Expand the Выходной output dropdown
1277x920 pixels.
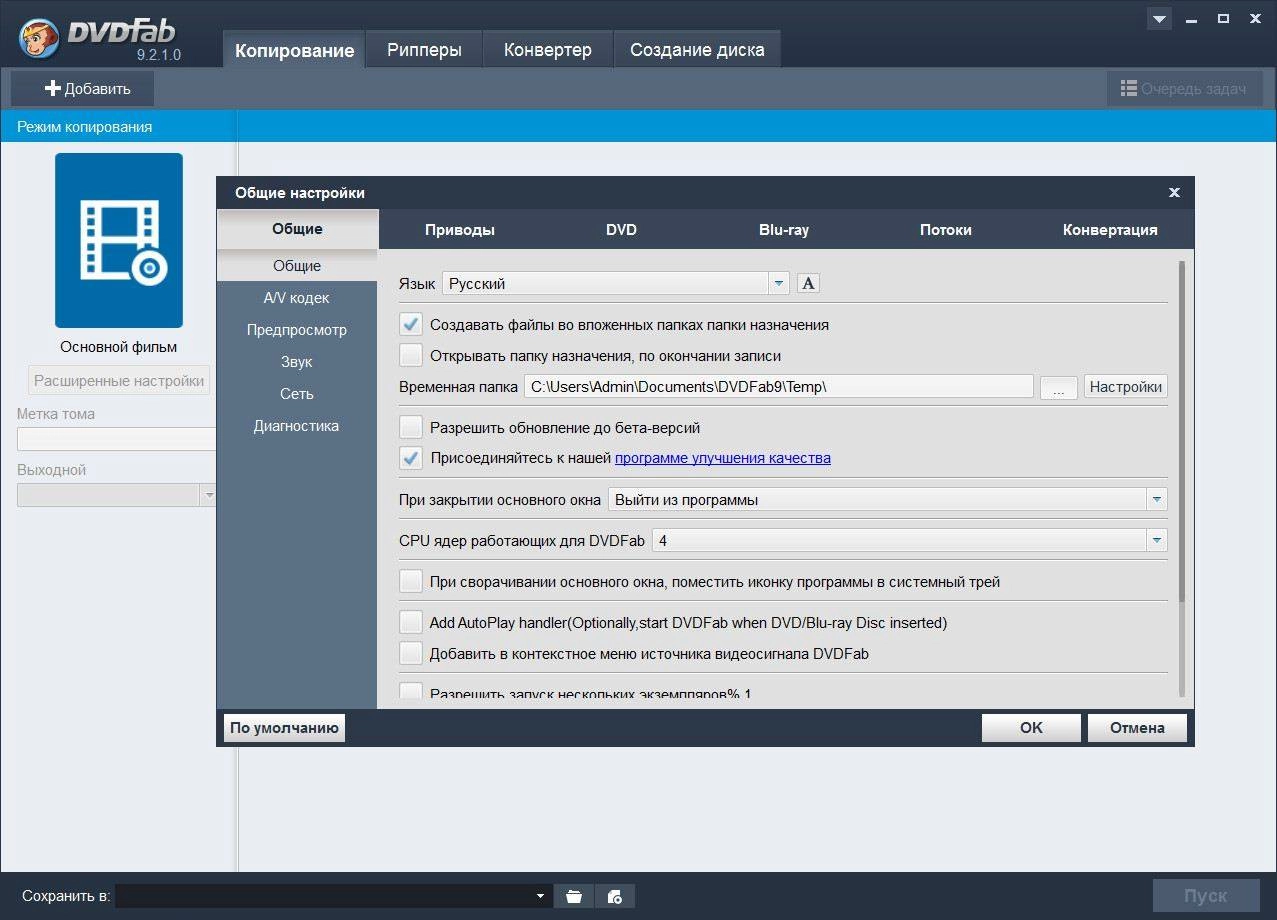(x=117, y=495)
